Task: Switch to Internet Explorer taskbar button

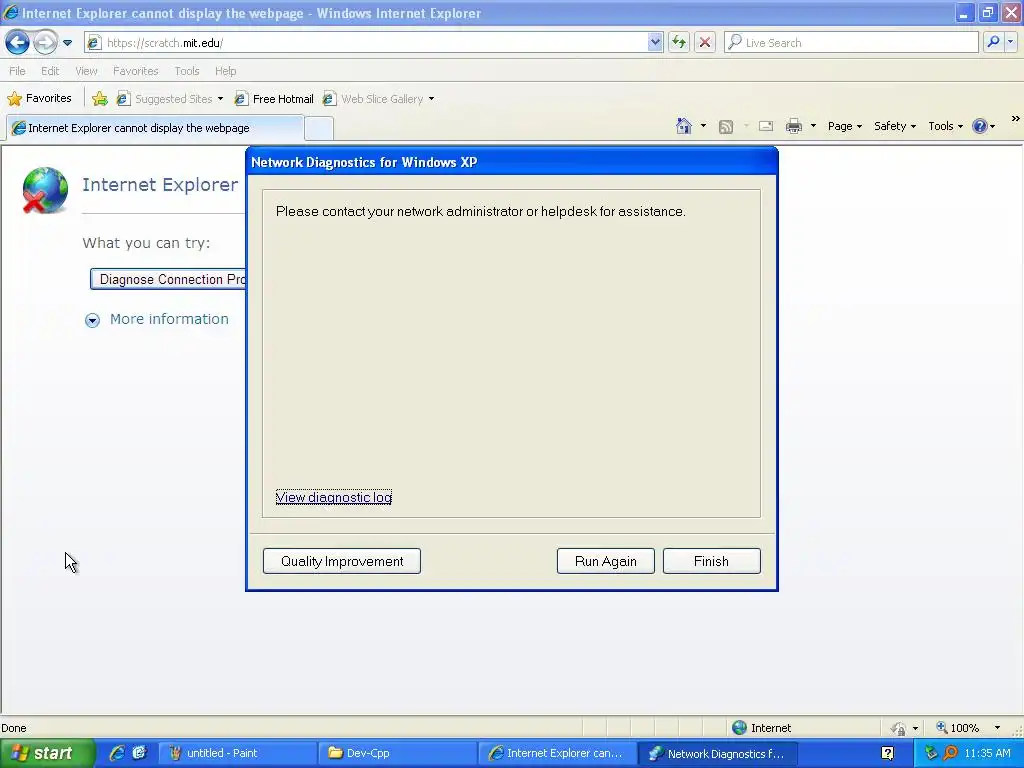Action: [557, 754]
